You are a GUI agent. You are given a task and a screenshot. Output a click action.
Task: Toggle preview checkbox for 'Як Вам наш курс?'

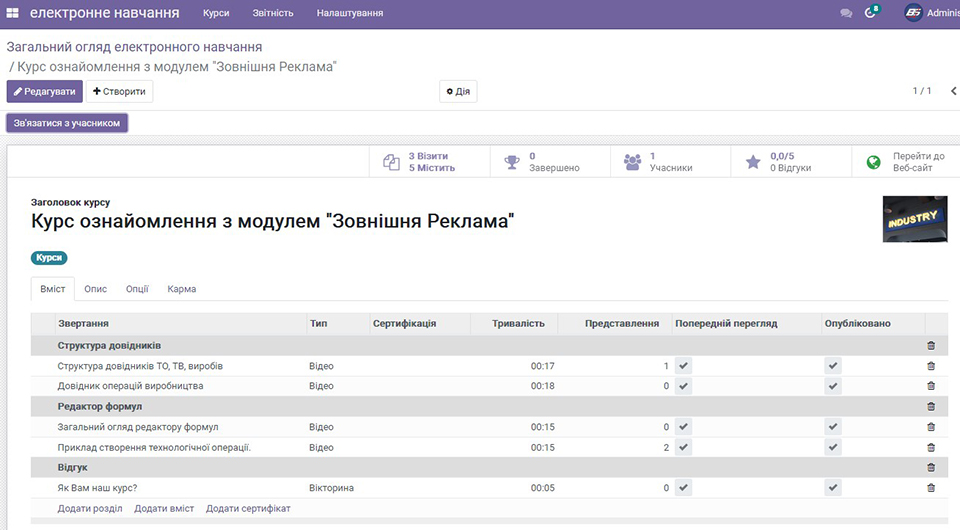click(683, 488)
